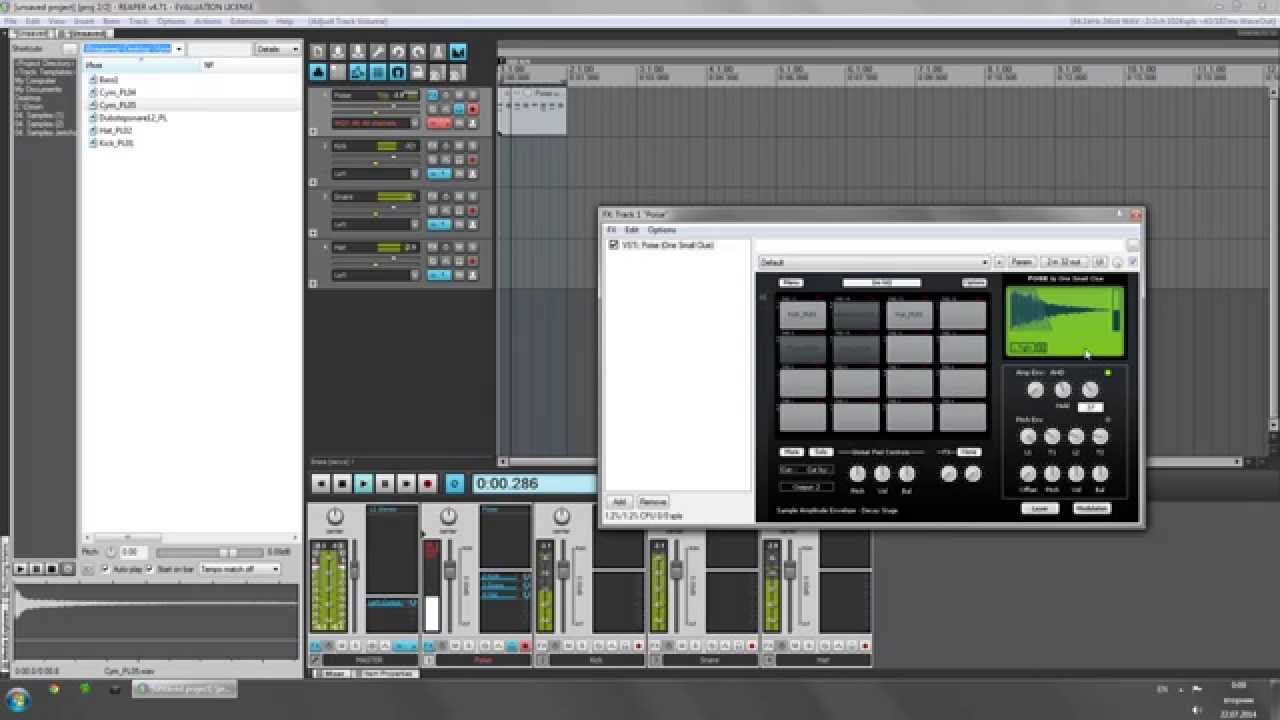
Task: Toggle the grid lines toolbar icon
Action: point(378,72)
